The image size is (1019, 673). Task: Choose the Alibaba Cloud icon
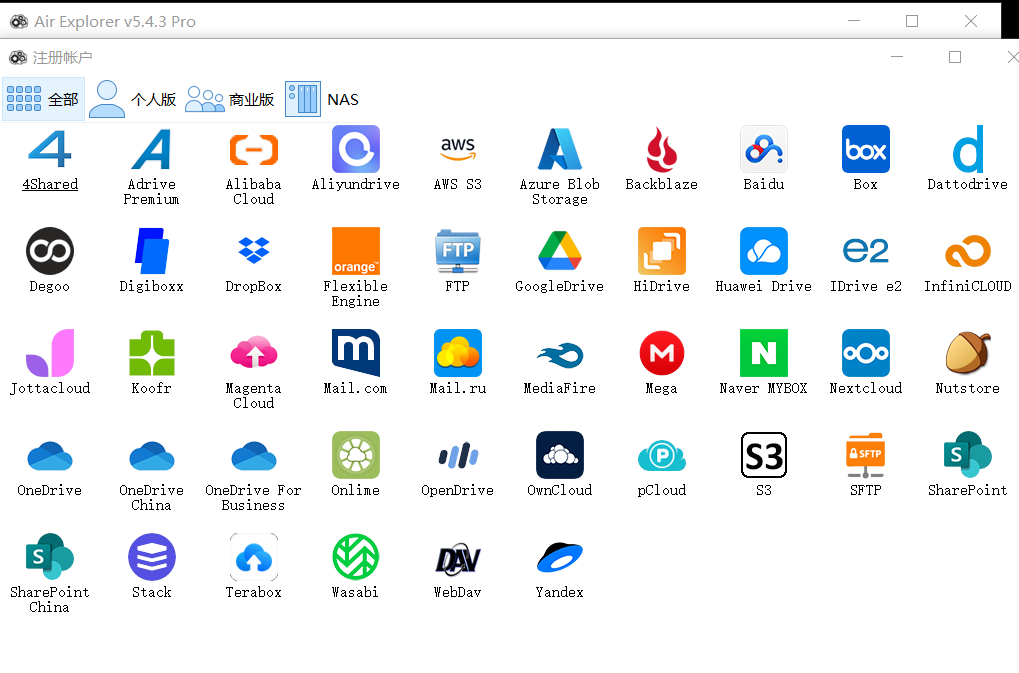click(x=253, y=150)
